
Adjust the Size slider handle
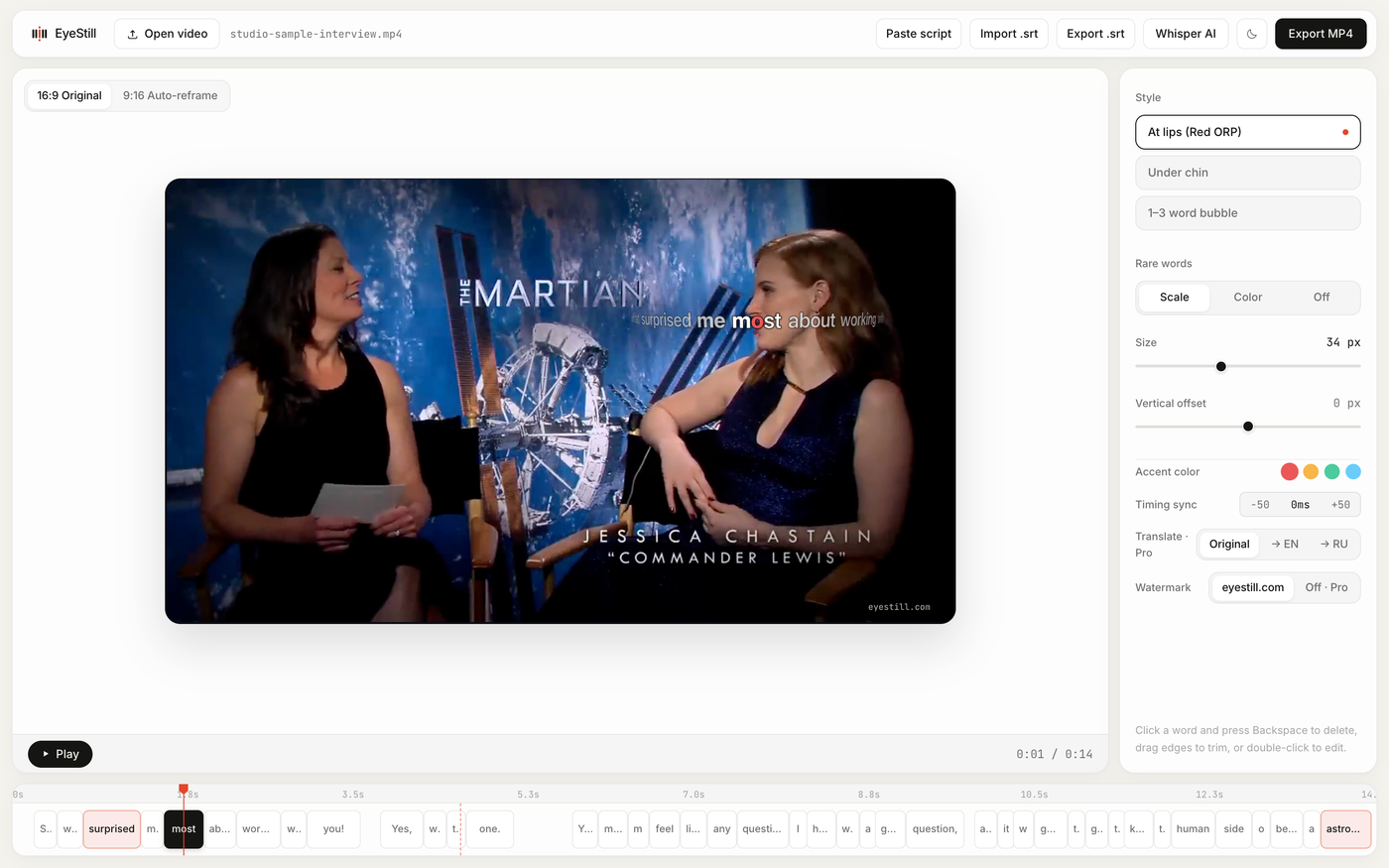(x=1221, y=366)
